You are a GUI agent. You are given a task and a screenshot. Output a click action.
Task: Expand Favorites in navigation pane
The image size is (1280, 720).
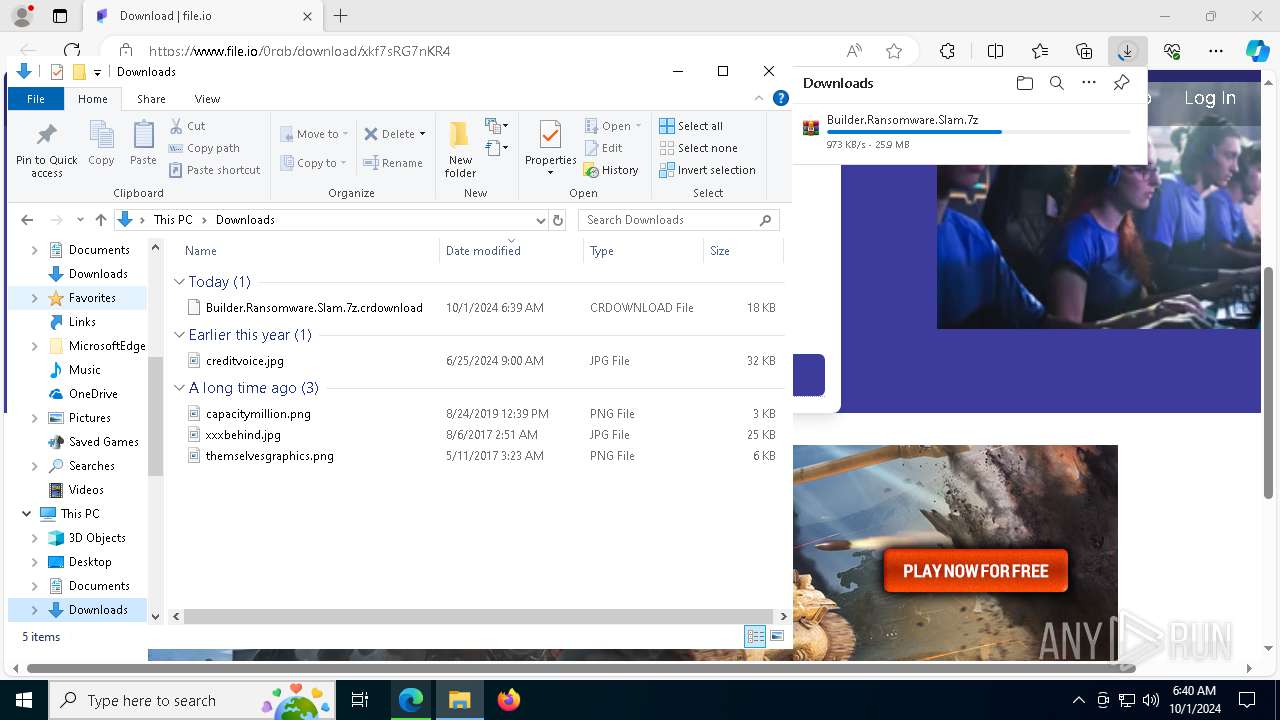click(x=35, y=298)
